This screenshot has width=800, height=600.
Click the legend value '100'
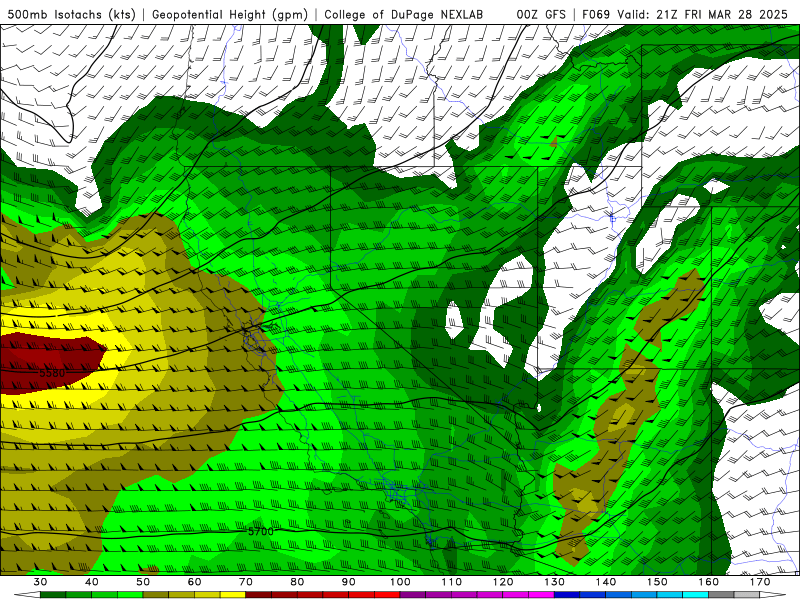click(x=400, y=582)
